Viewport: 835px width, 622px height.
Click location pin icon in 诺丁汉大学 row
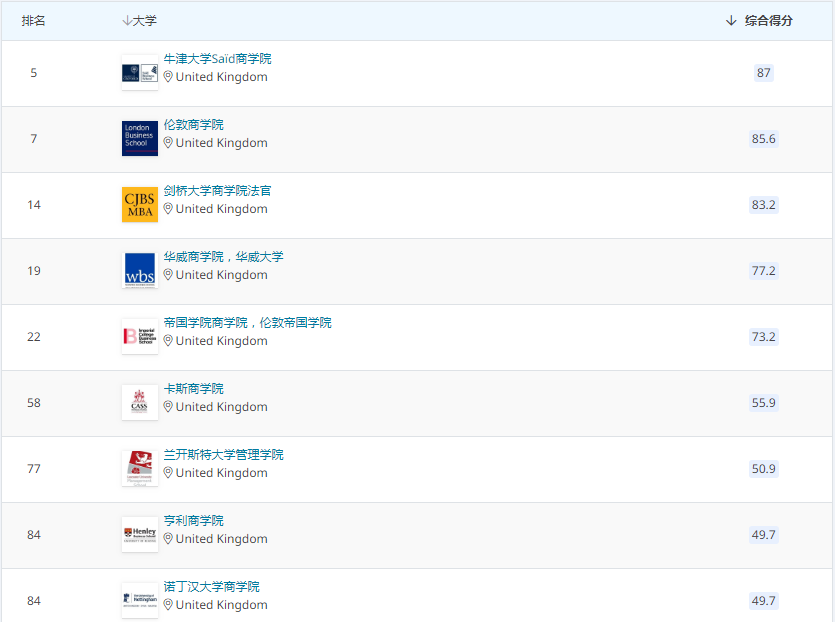[168, 605]
